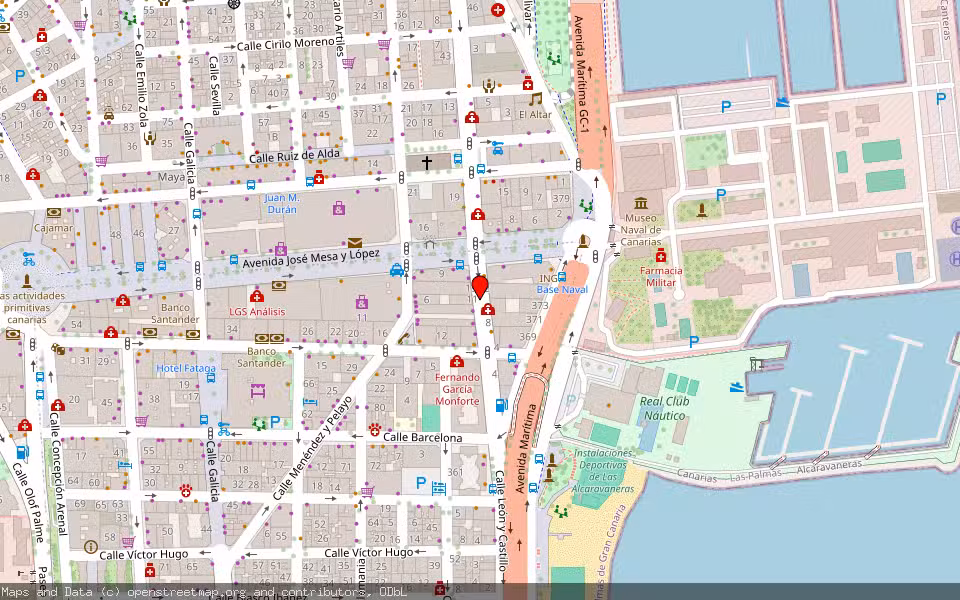Screen dimensions: 960x600
Task: Click the monument icon at the roundabout
Action: (x=583, y=241)
